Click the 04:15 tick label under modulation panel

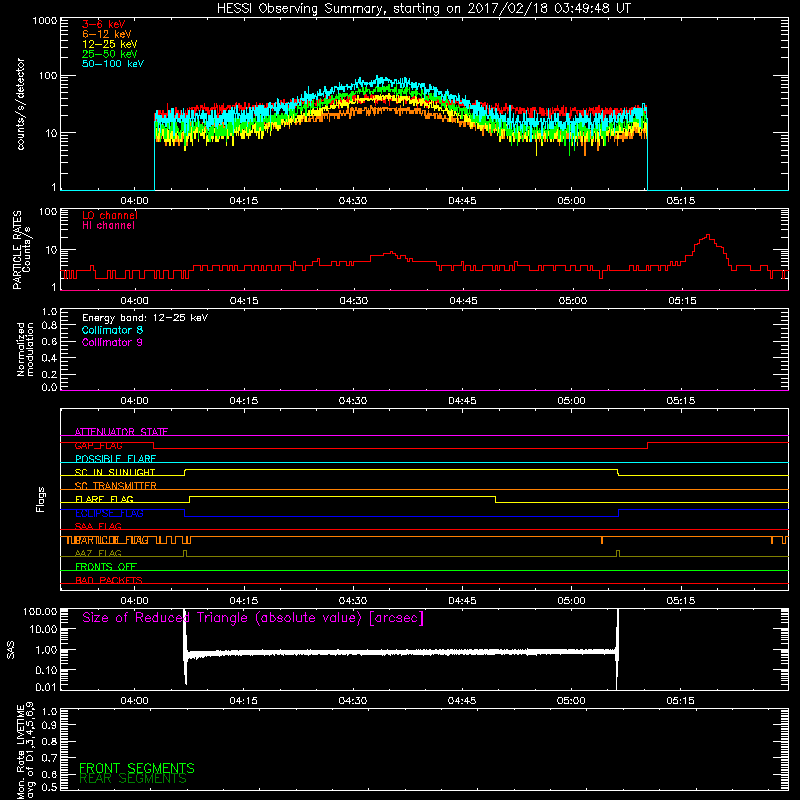[243, 401]
